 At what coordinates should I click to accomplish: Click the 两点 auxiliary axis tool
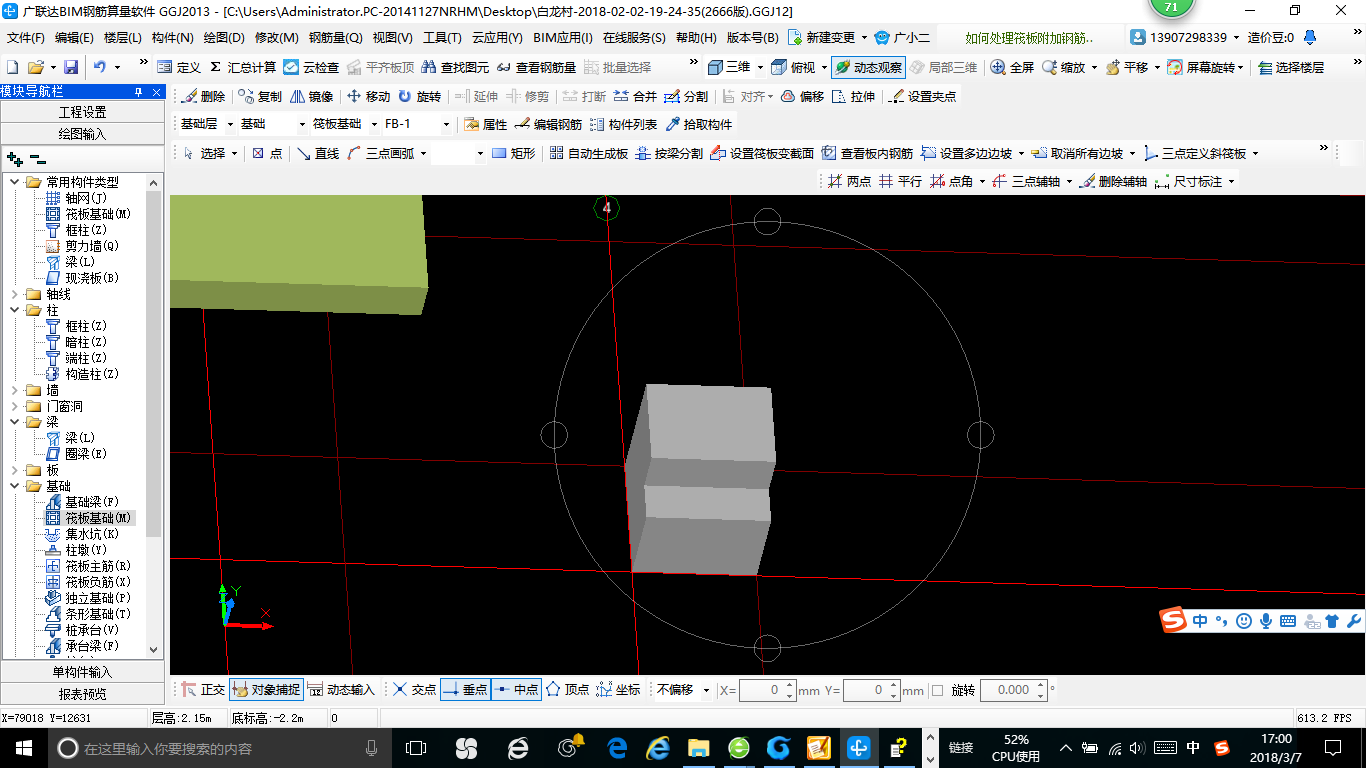849,182
